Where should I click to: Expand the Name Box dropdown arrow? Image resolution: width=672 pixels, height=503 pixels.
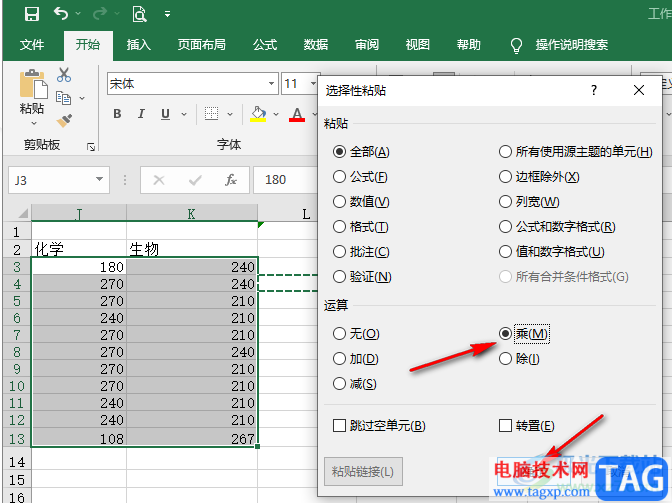(x=99, y=180)
